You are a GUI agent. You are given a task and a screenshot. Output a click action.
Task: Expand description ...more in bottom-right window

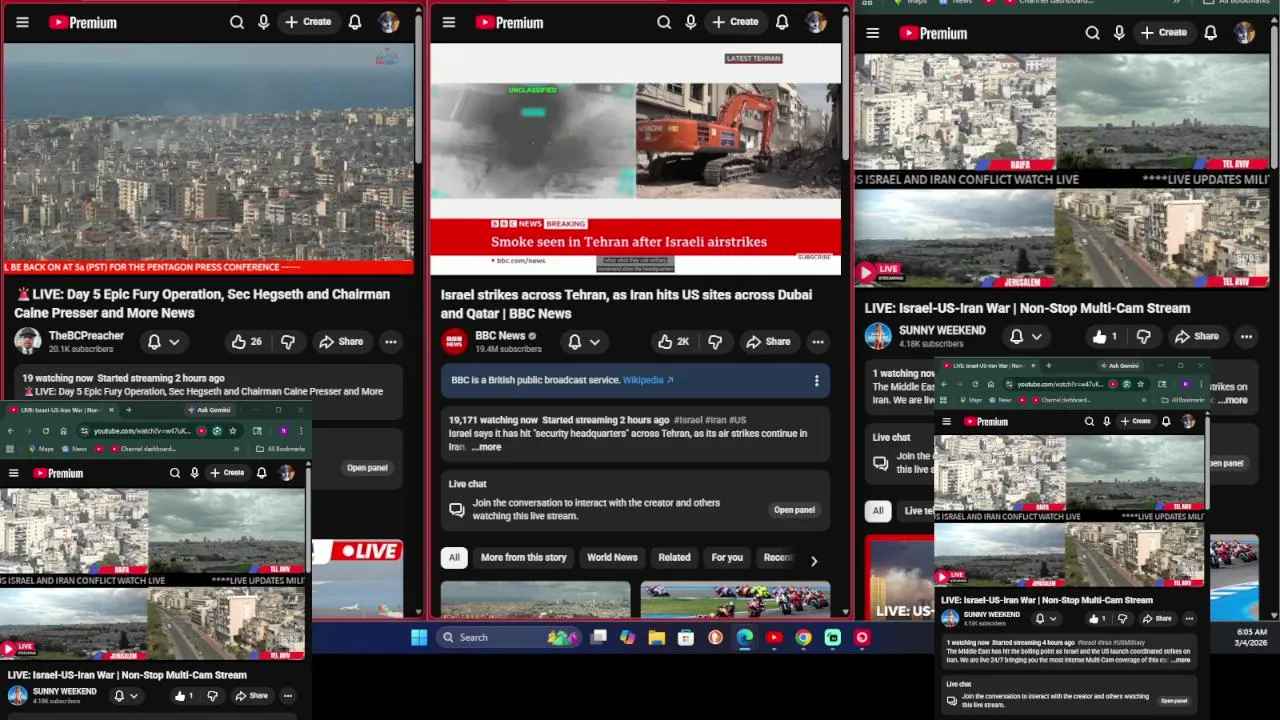[1181, 660]
